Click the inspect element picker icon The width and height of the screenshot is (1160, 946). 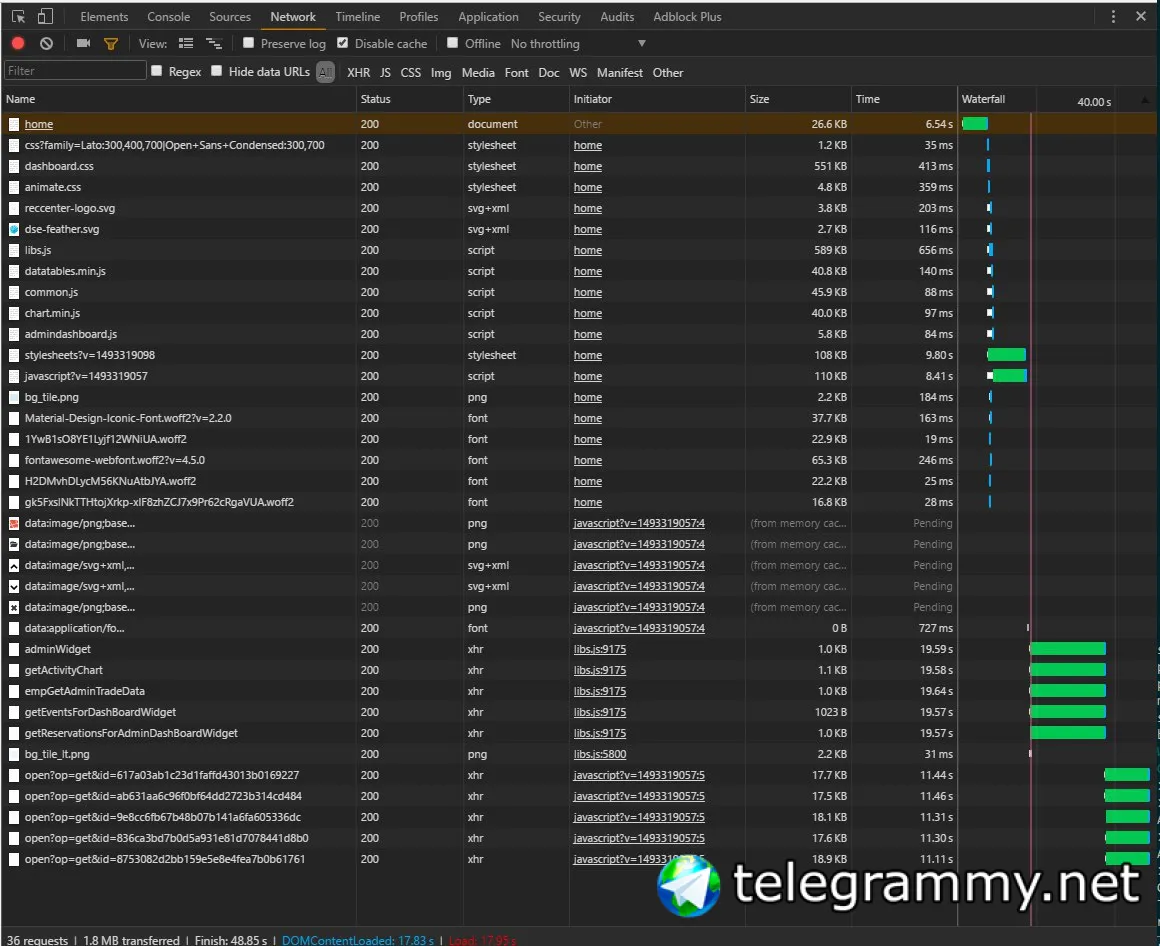18,17
